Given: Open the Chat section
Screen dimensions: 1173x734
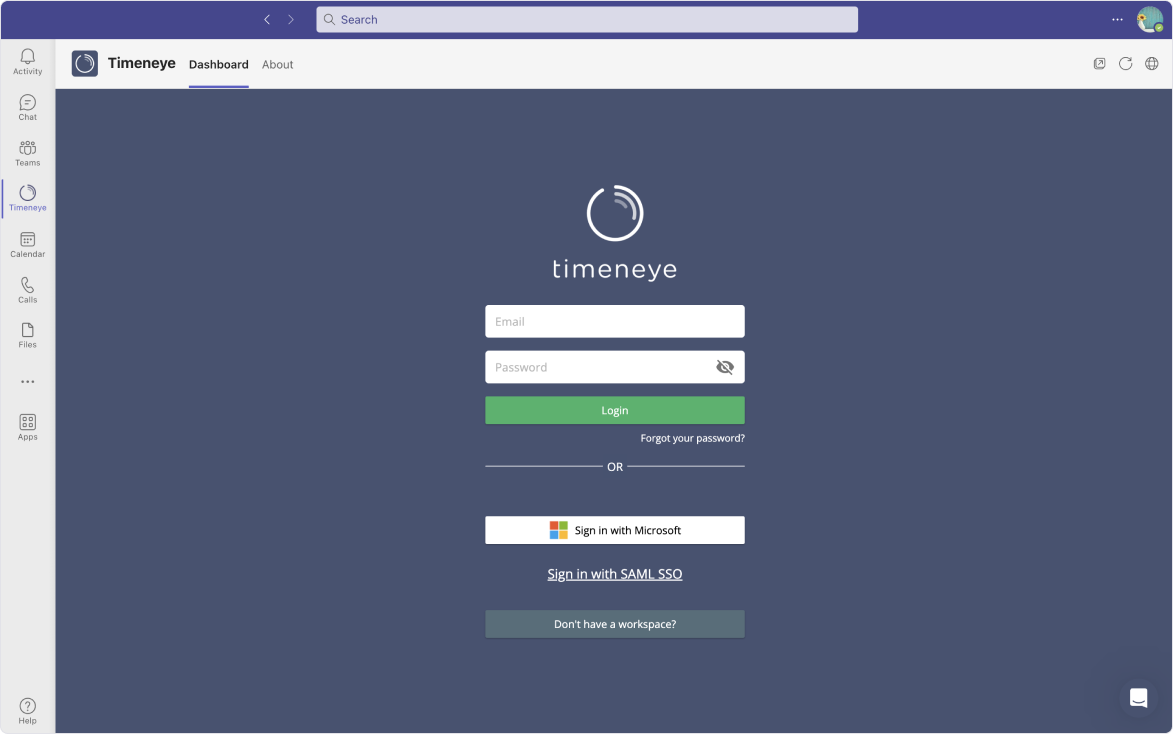Looking at the screenshot, I should (x=27, y=107).
